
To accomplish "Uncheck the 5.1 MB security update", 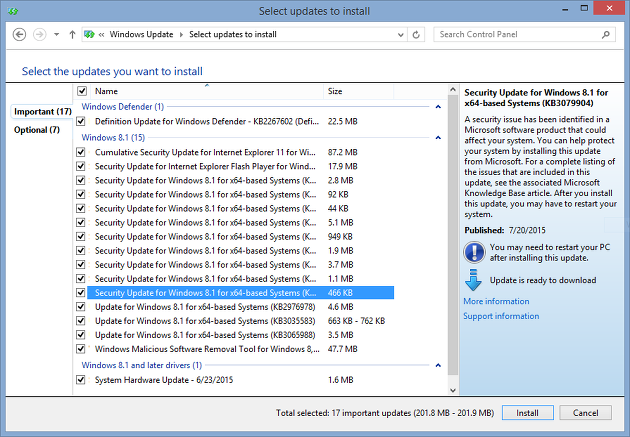I will point(81,223).
